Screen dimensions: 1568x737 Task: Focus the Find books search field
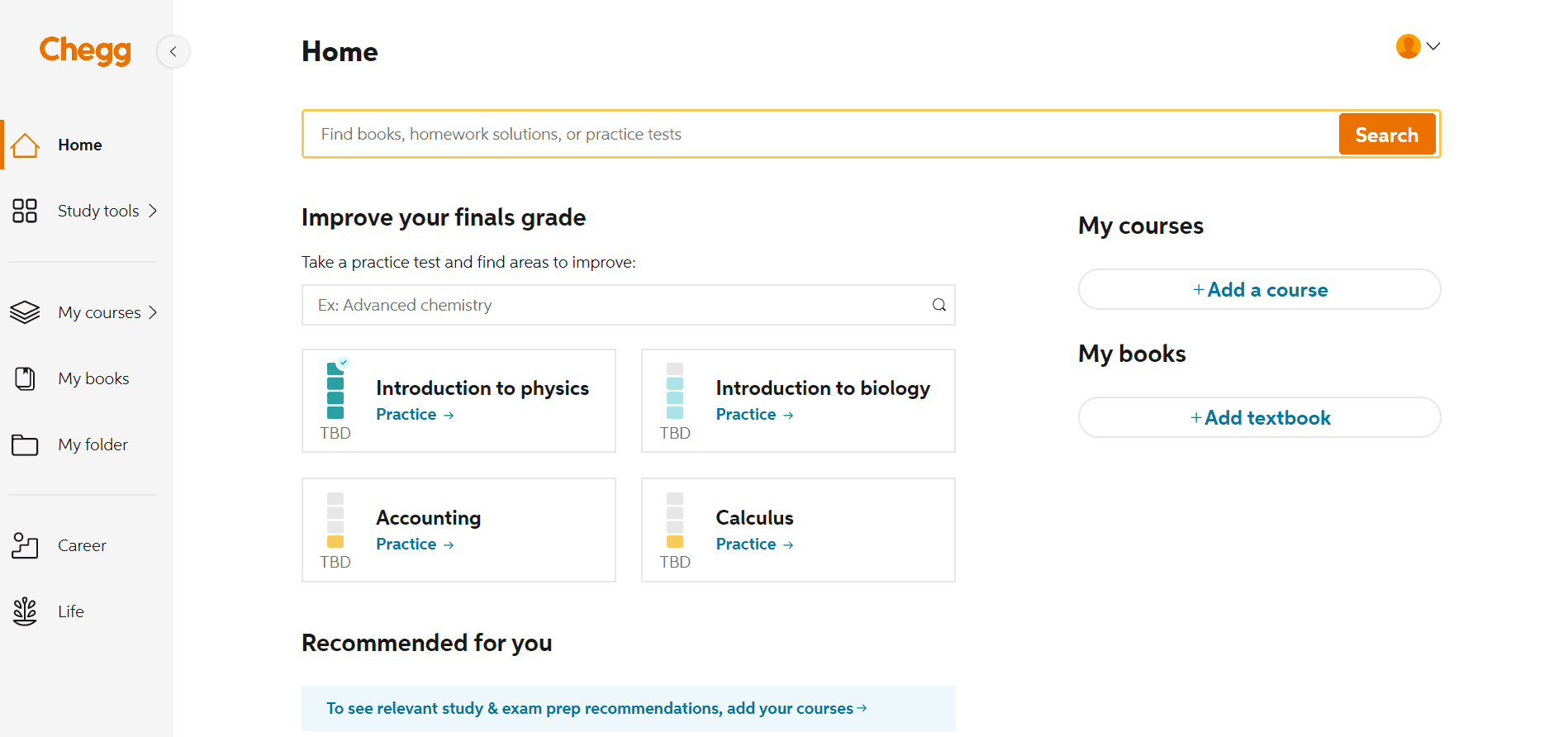818,134
